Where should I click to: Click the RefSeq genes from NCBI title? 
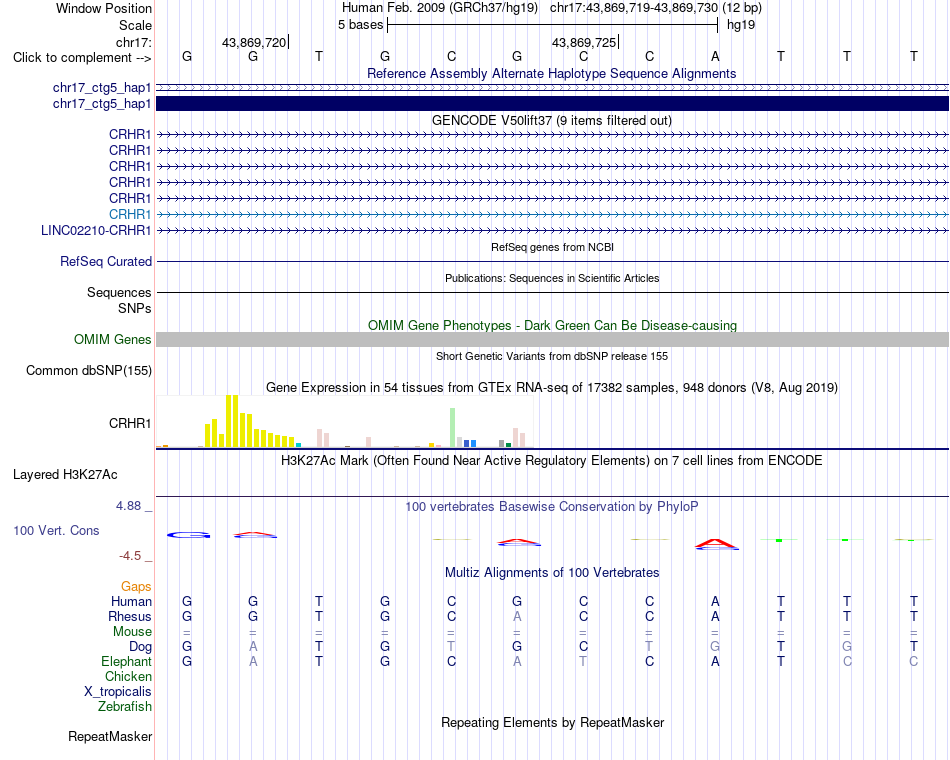(x=552, y=247)
